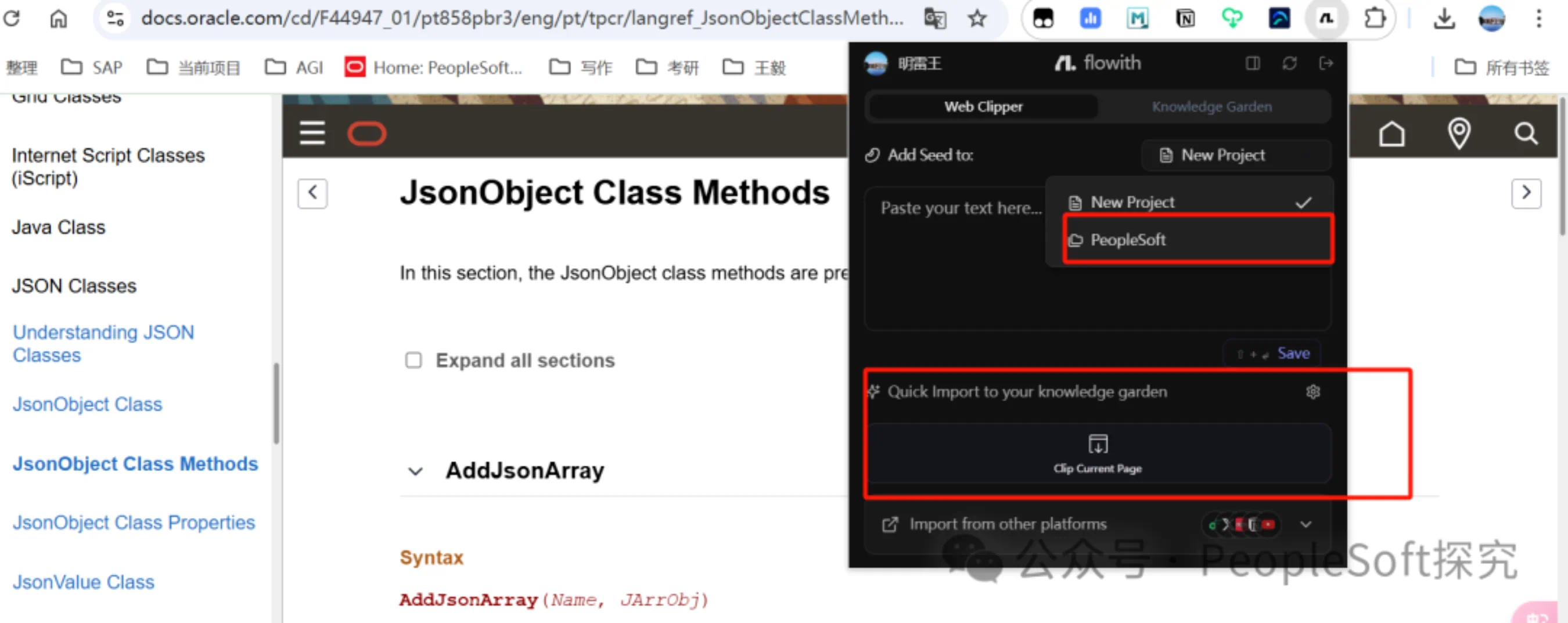The width and height of the screenshot is (1568, 623).
Task: Collapse the AddJsonArray section
Action: point(416,471)
